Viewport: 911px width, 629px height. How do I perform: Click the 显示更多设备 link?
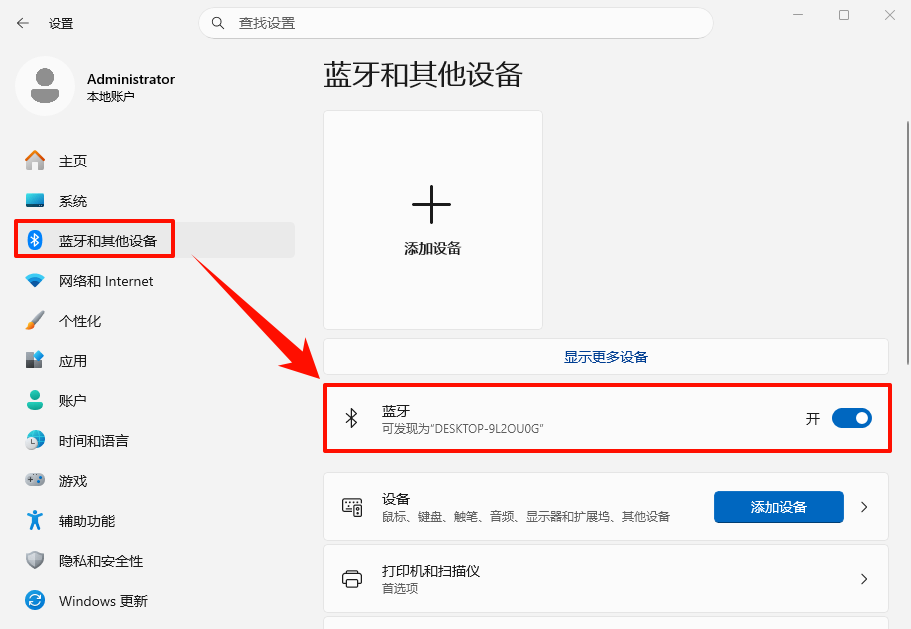coord(605,357)
